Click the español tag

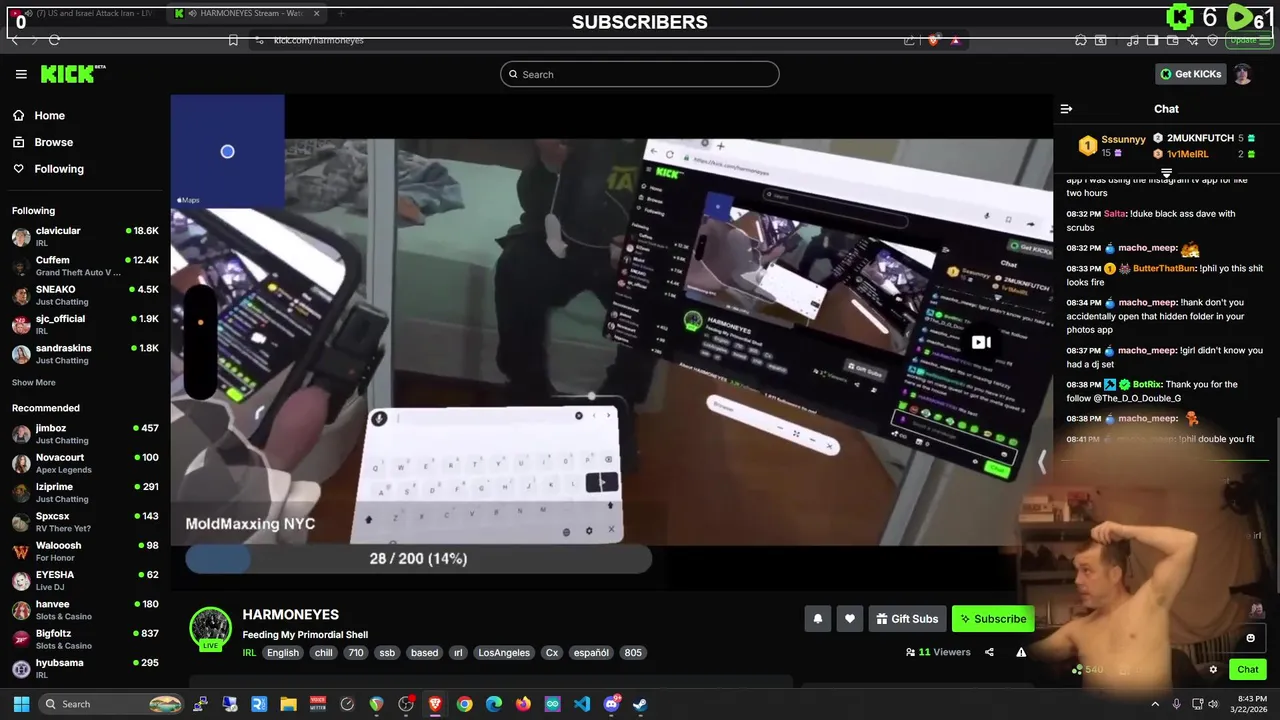(x=591, y=652)
